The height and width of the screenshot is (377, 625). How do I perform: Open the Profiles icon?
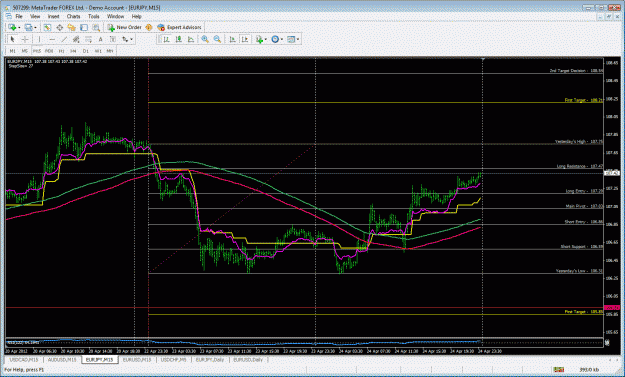pyautogui.click(x=28, y=27)
